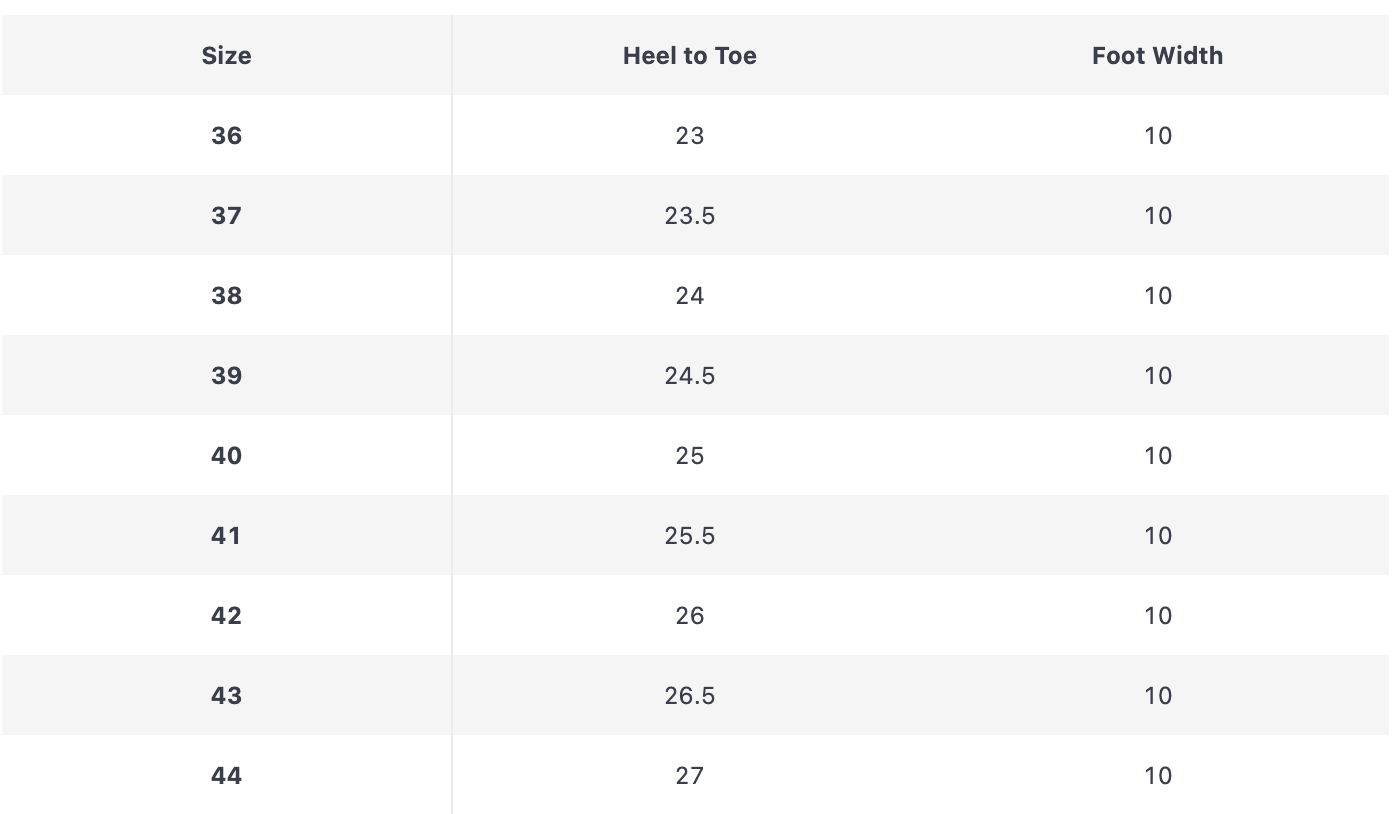The height and width of the screenshot is (814, 1396).
Task: Select size 41 in the table
Action: pyautogui.click(x=226, y=535)
